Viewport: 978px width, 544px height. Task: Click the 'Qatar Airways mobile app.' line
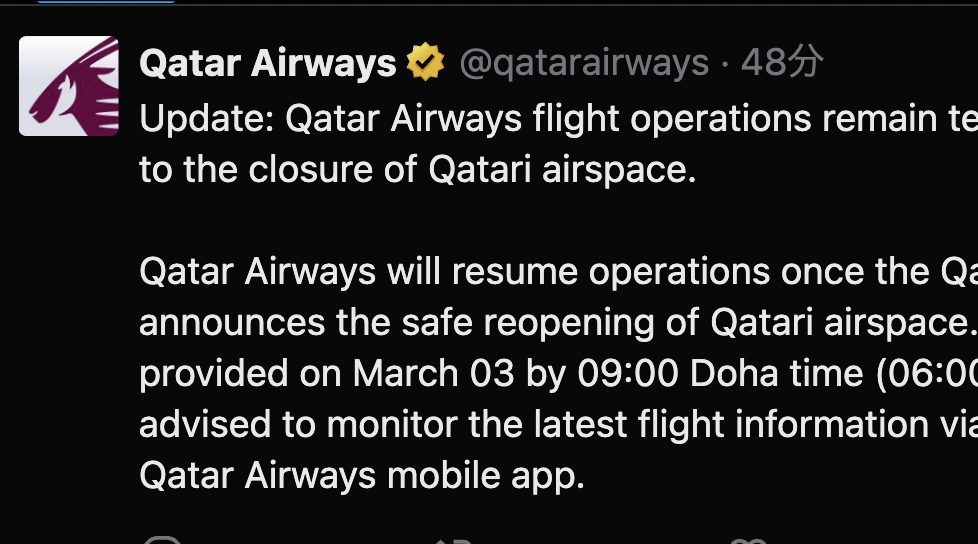point(361,475)
